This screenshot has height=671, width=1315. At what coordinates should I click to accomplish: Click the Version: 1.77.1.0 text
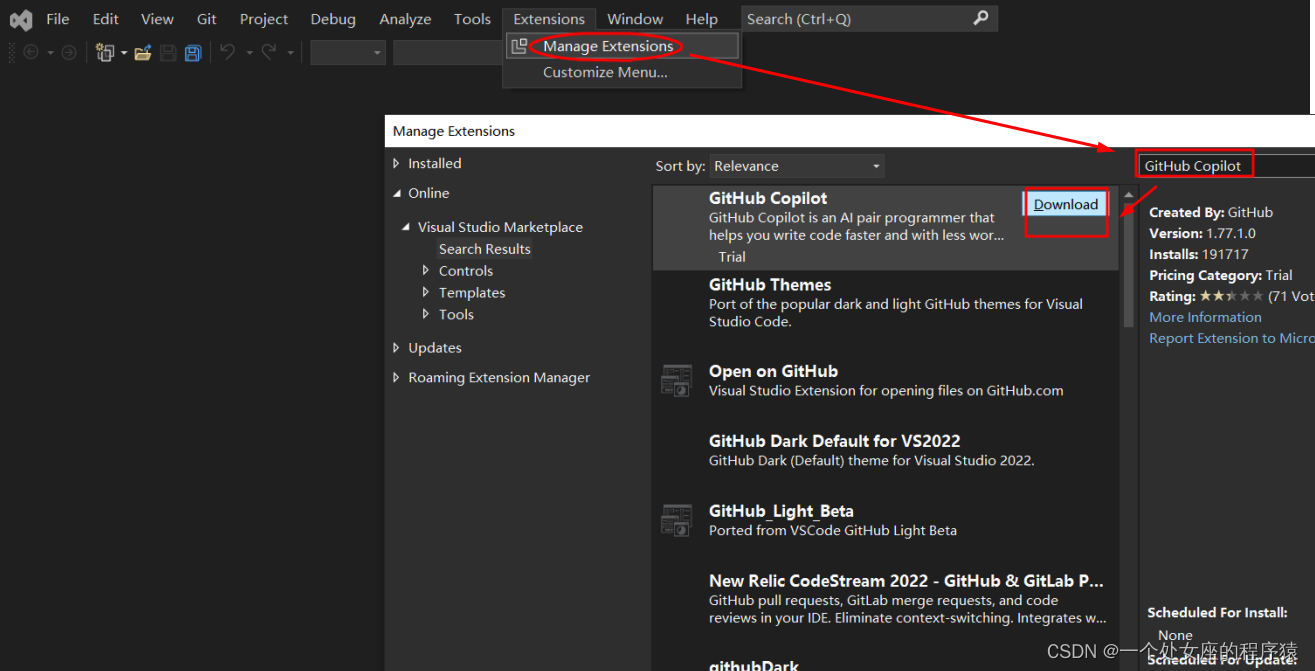pyautogui.click(x=1202, y=233)
